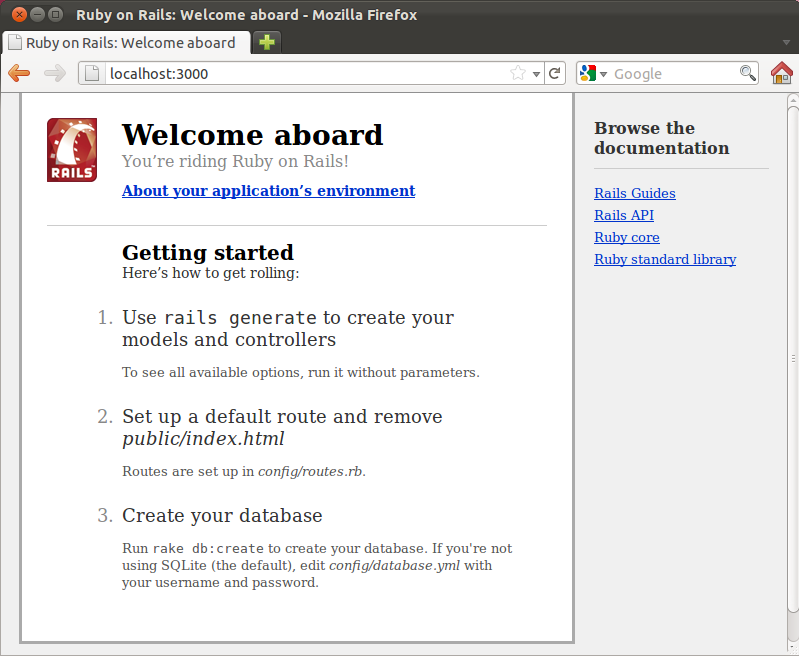This screenshot has height=656, width=799.
Task: Click the 'Getting started' heading
Action: click(208, 252)
